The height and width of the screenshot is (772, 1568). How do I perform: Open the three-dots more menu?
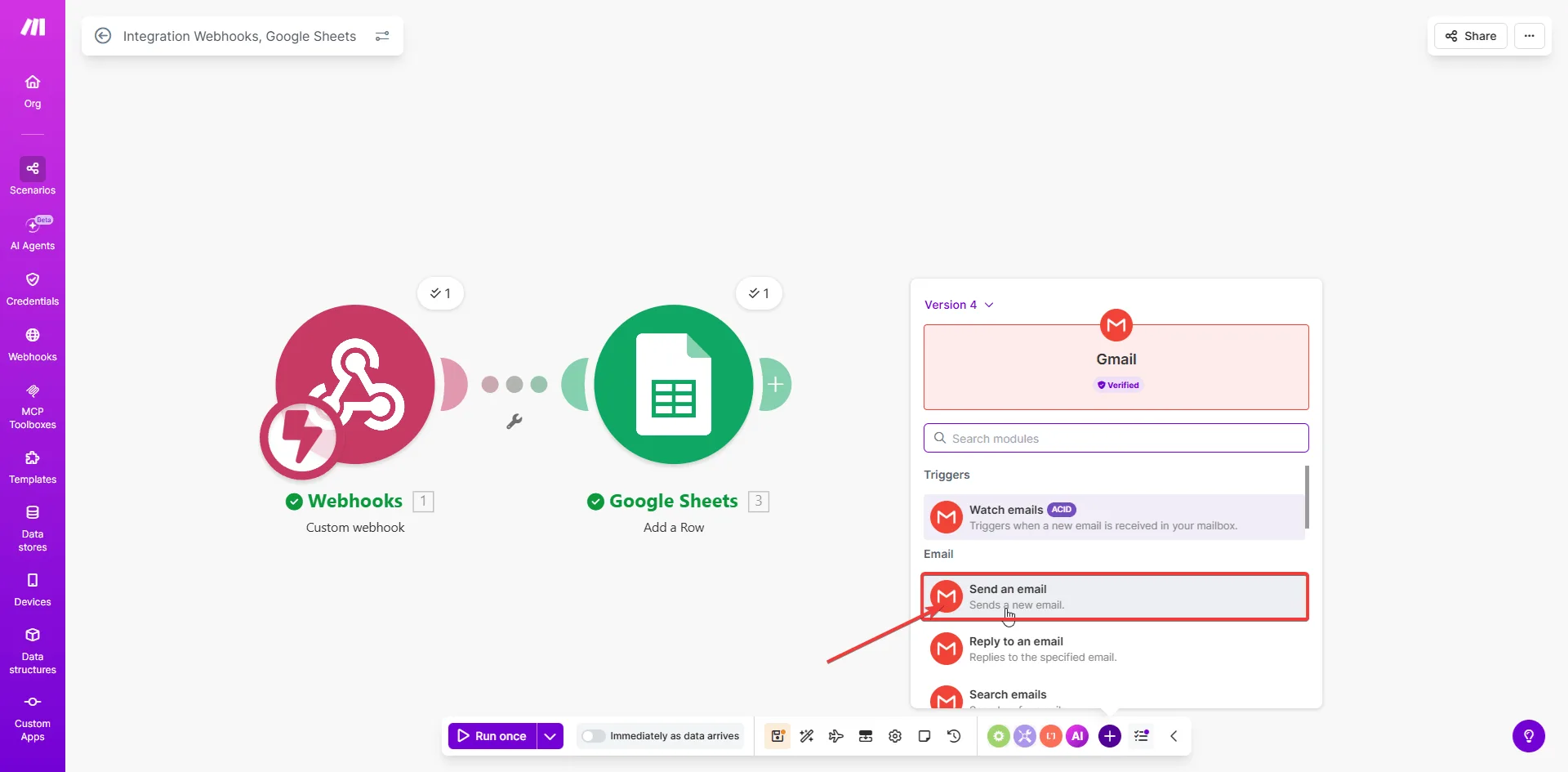[1530, 36]
